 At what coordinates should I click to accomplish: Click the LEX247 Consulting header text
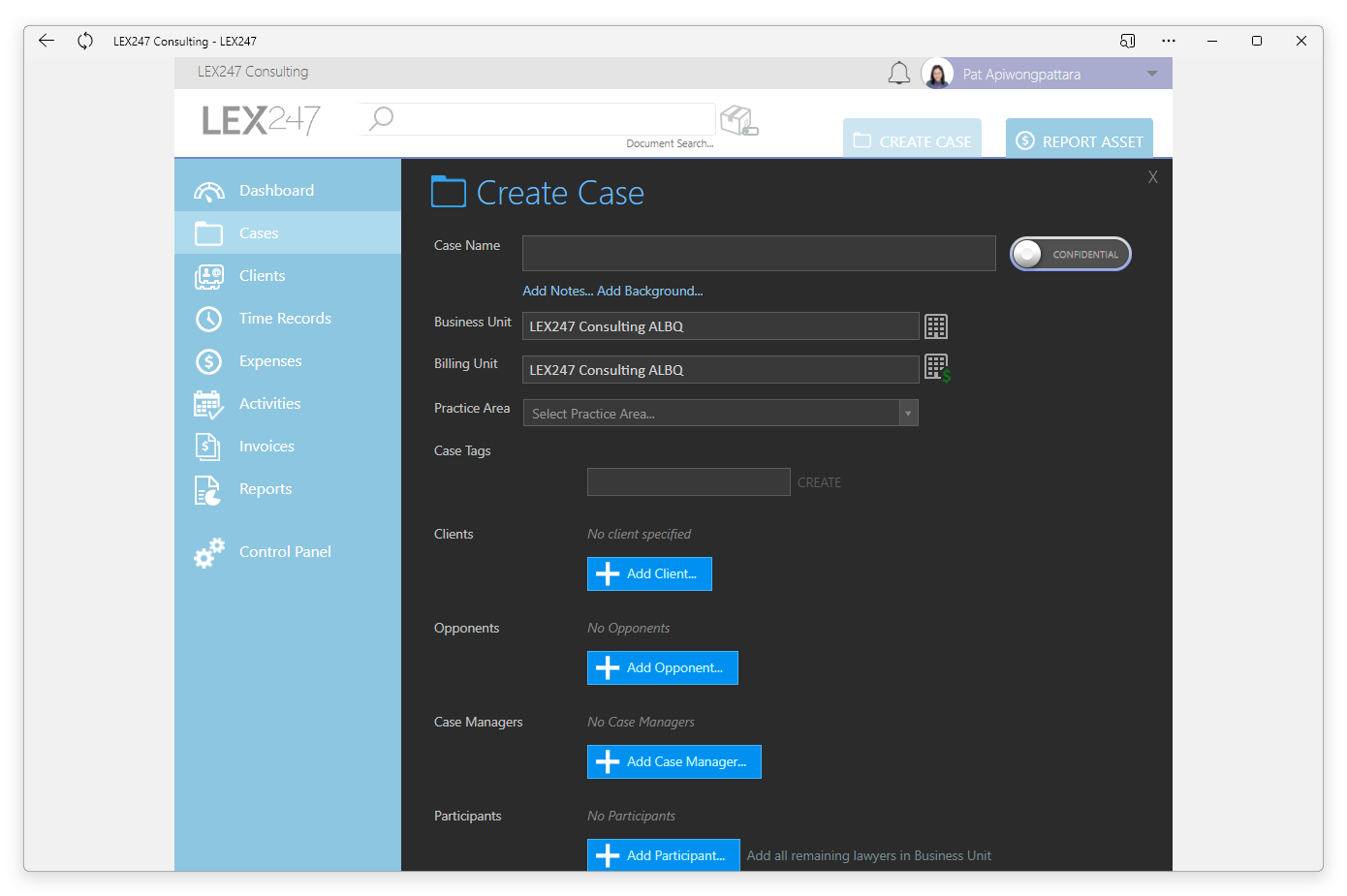pos(253,72)
